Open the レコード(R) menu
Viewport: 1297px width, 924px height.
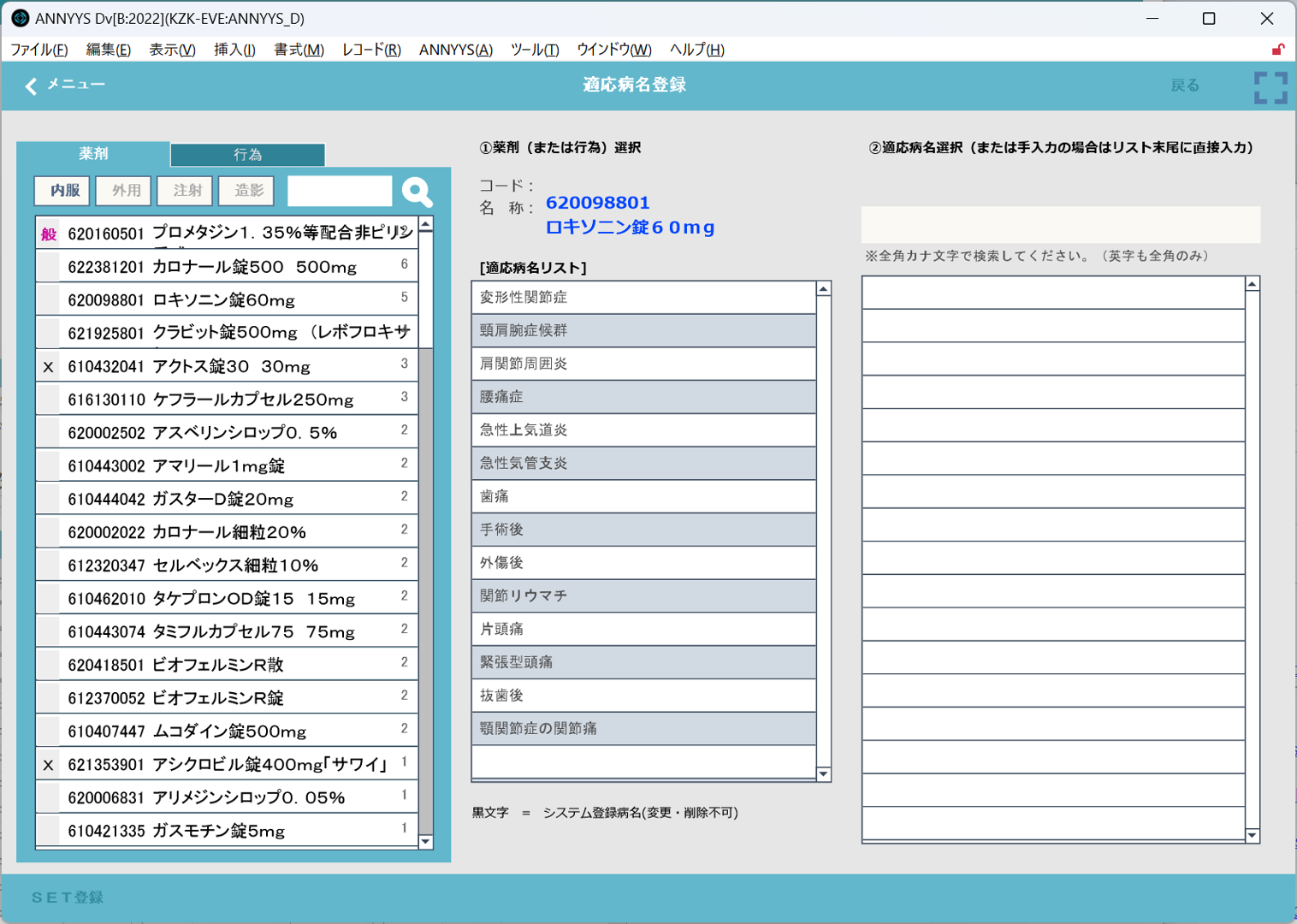[371, 50]
